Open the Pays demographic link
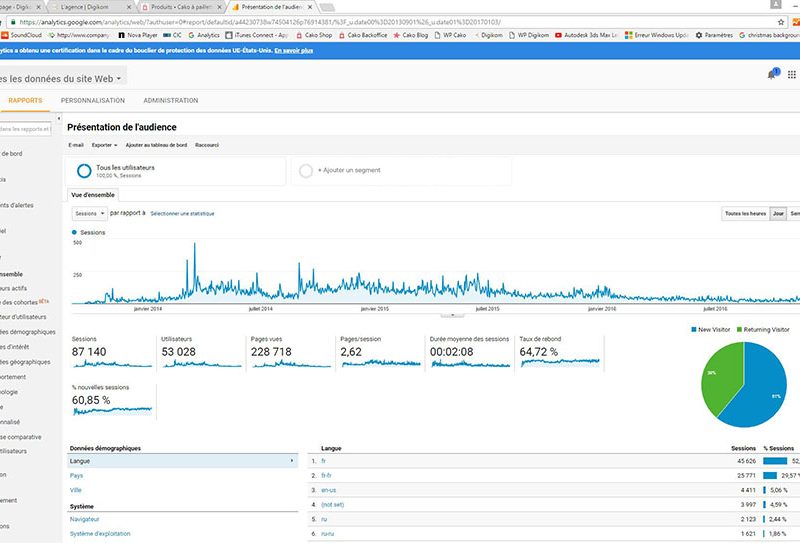The height and width of the screenshot is (543, 800). click(x=76, y=476)
